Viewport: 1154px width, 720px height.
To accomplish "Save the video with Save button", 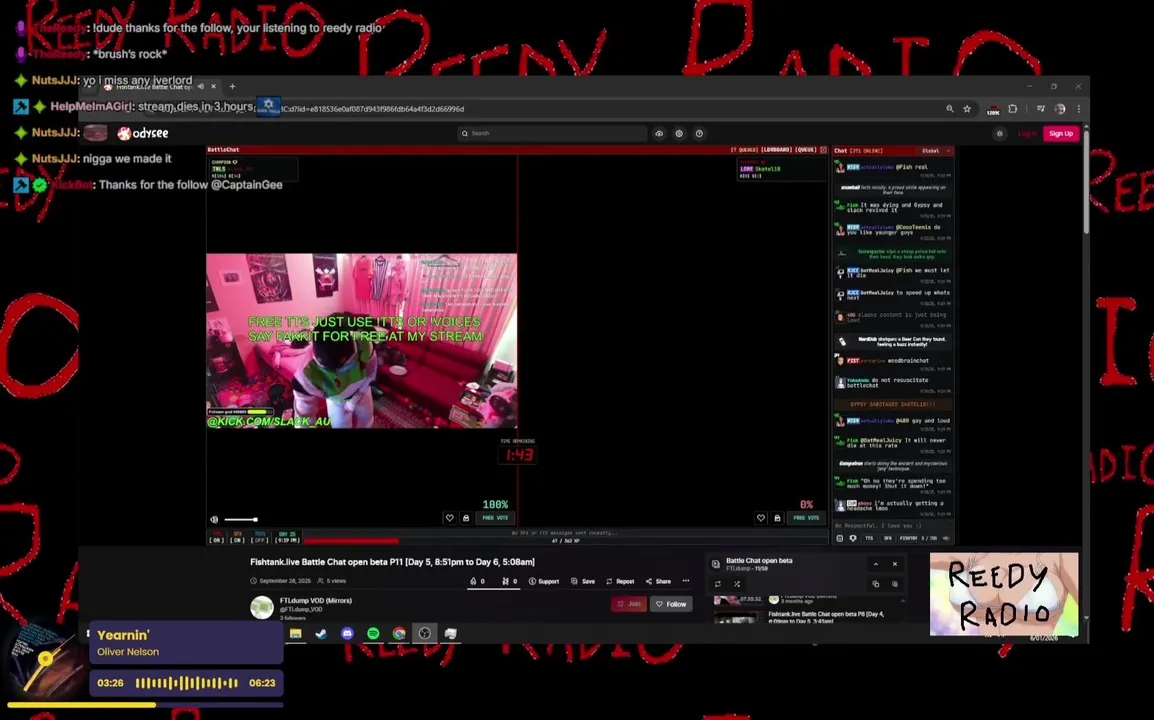I will point(583,582).
